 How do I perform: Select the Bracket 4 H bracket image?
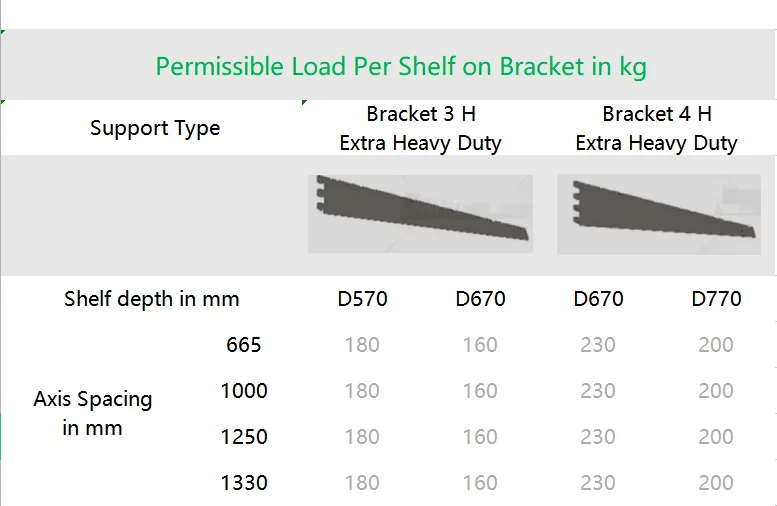tap(659, 214)
